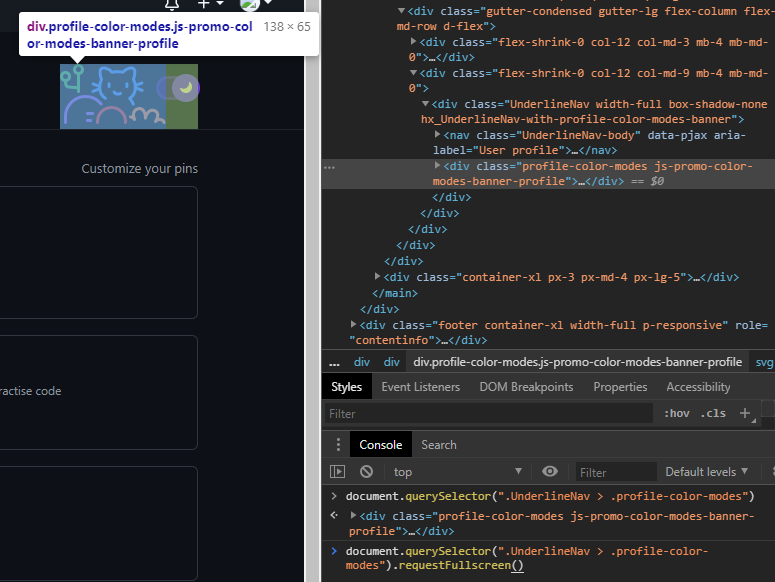Collapse the UnderlineNav width-full div node
Image resolution: width=775 pixels, height=582 pixels.
[425, 104]
